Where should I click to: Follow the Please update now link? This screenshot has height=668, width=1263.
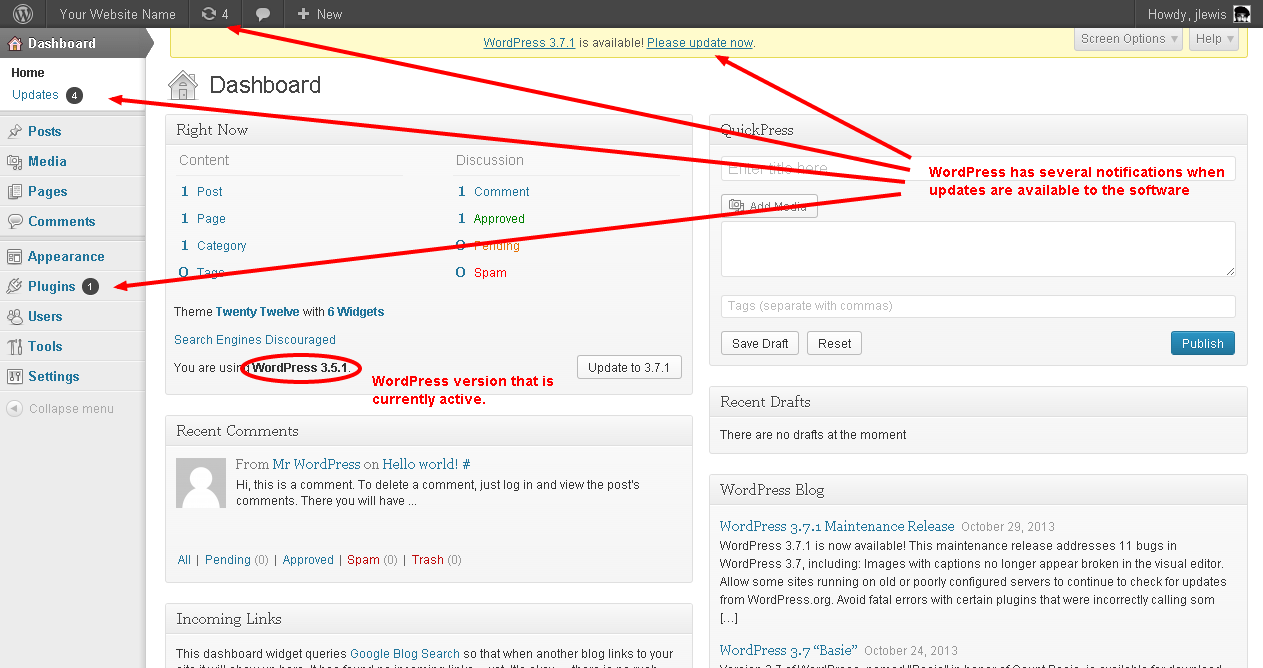pyautogui.click(x=700, y=43)
